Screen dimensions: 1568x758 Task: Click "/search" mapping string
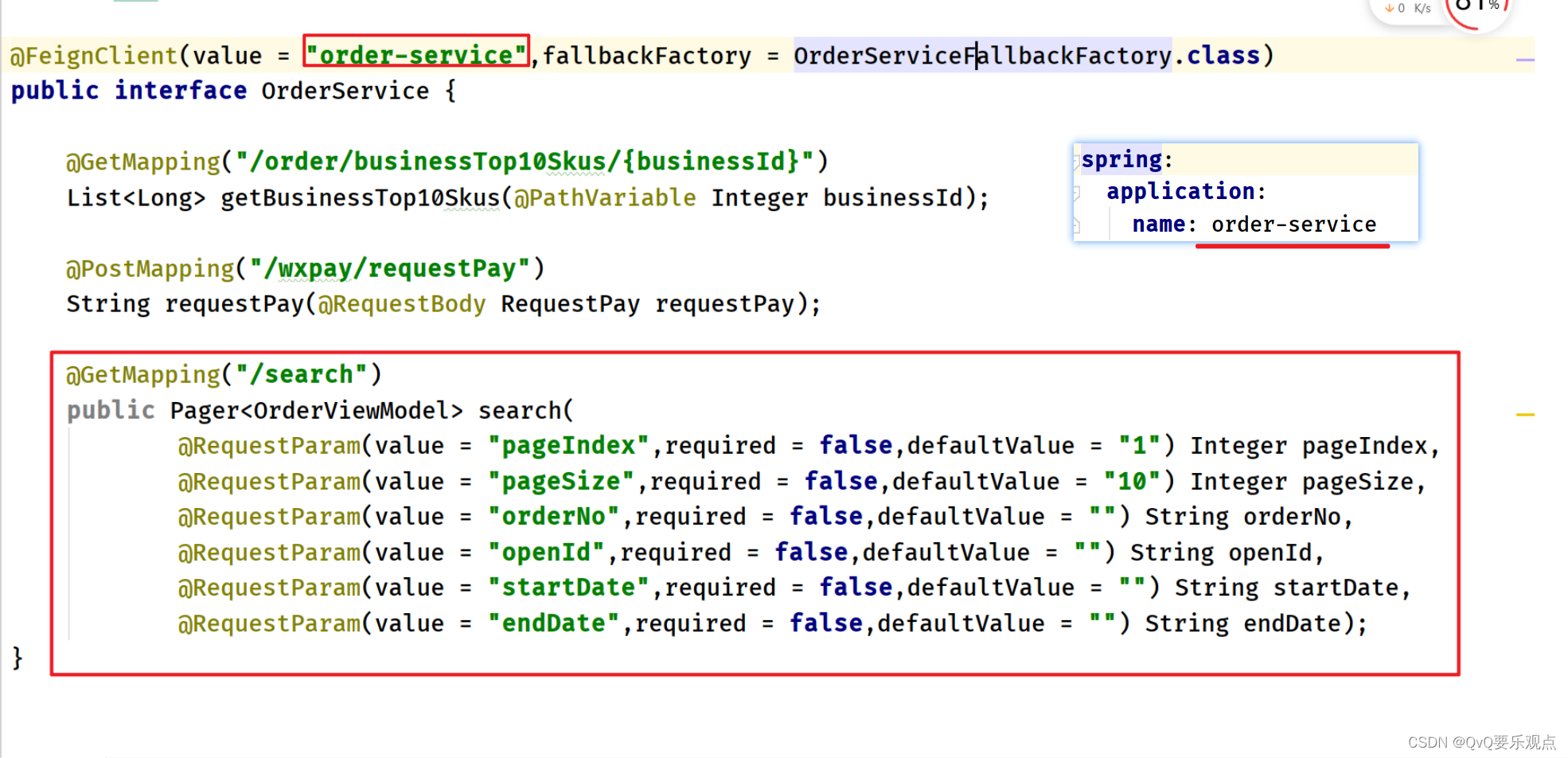pos(302,374)
